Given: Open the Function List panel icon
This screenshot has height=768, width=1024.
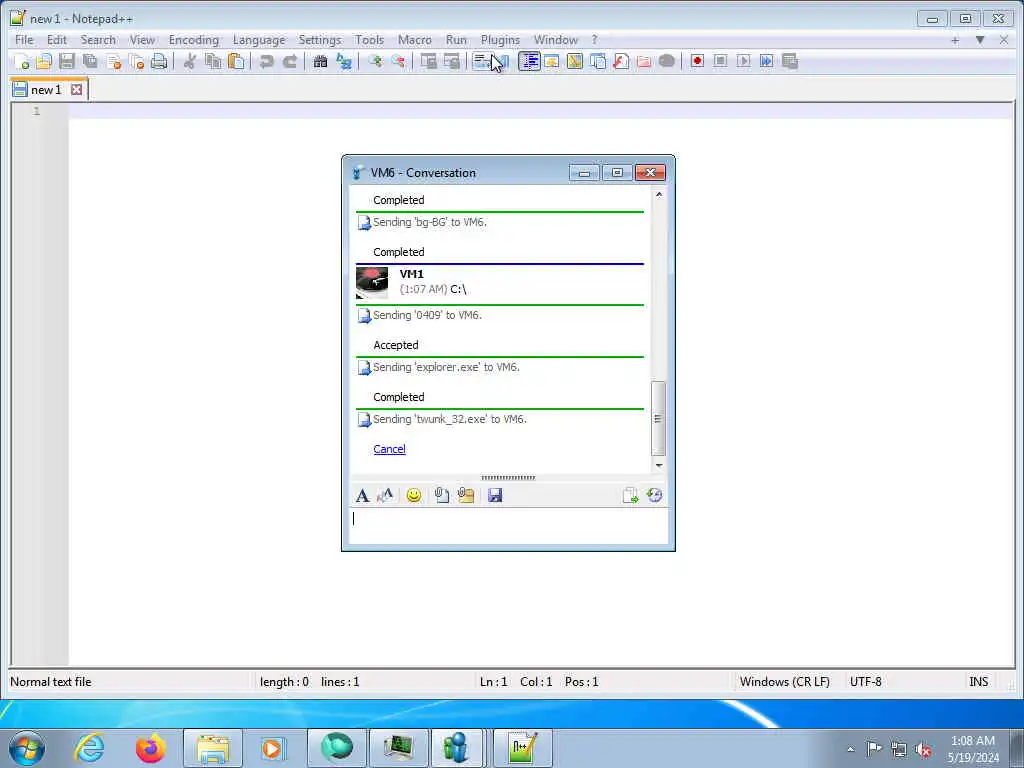Looking at the screenshot, I should coord(620,61).
